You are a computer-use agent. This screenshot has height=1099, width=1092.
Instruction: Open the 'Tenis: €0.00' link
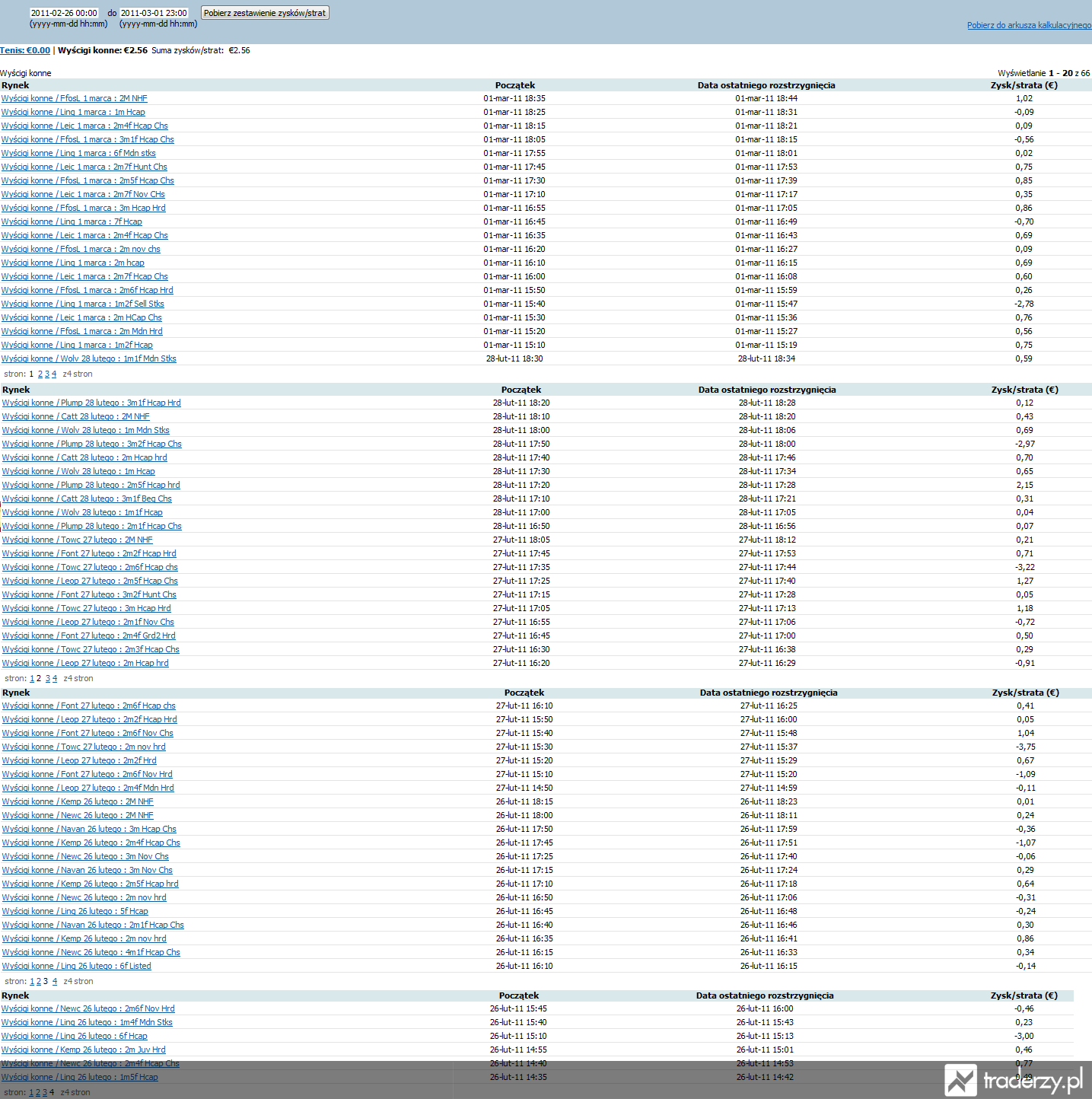(25, 50)
